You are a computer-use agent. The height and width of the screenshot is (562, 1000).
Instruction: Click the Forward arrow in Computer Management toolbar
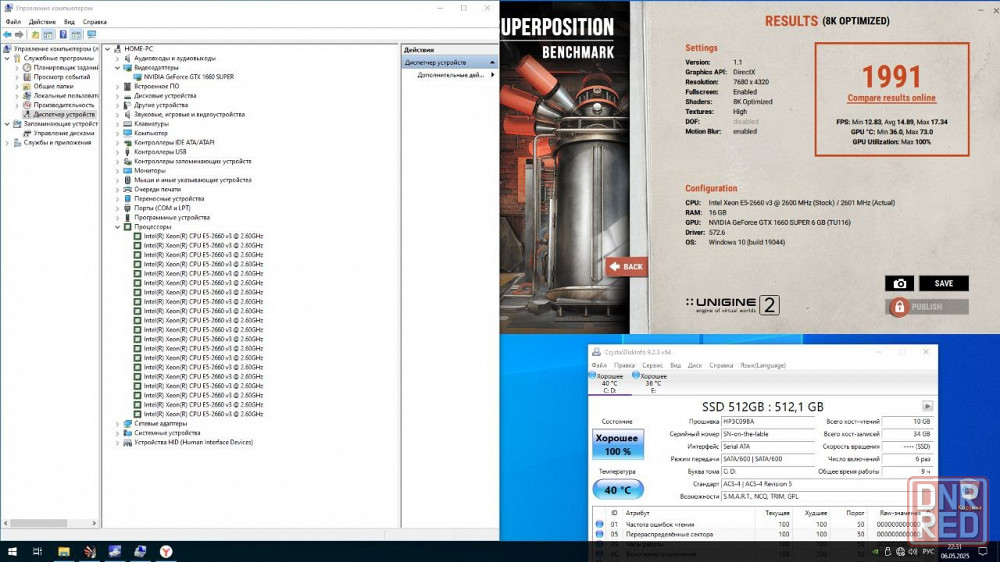click(x=19, y=34)
